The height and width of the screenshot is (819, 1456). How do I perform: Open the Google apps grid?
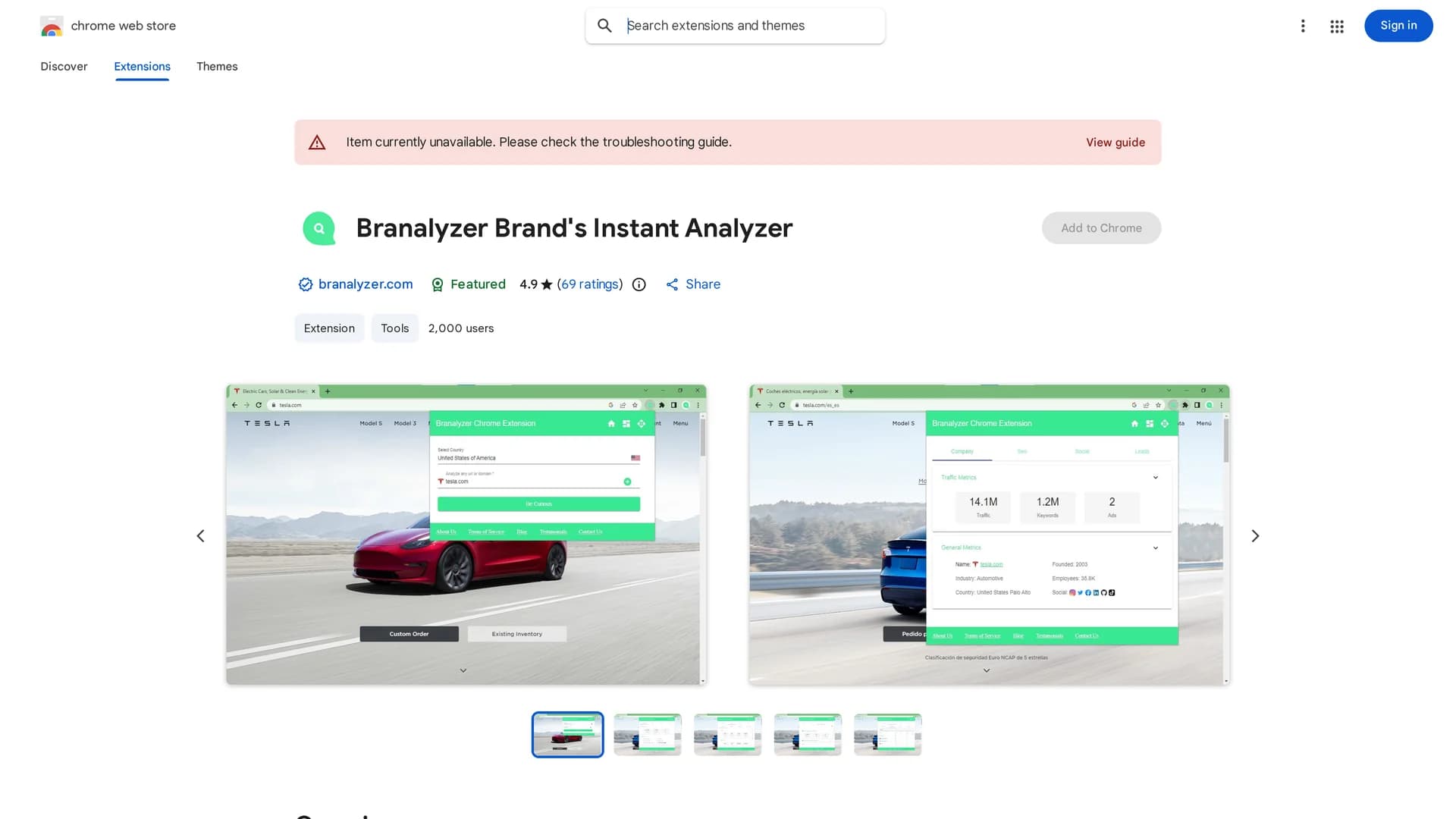(x=1337, y=27)
